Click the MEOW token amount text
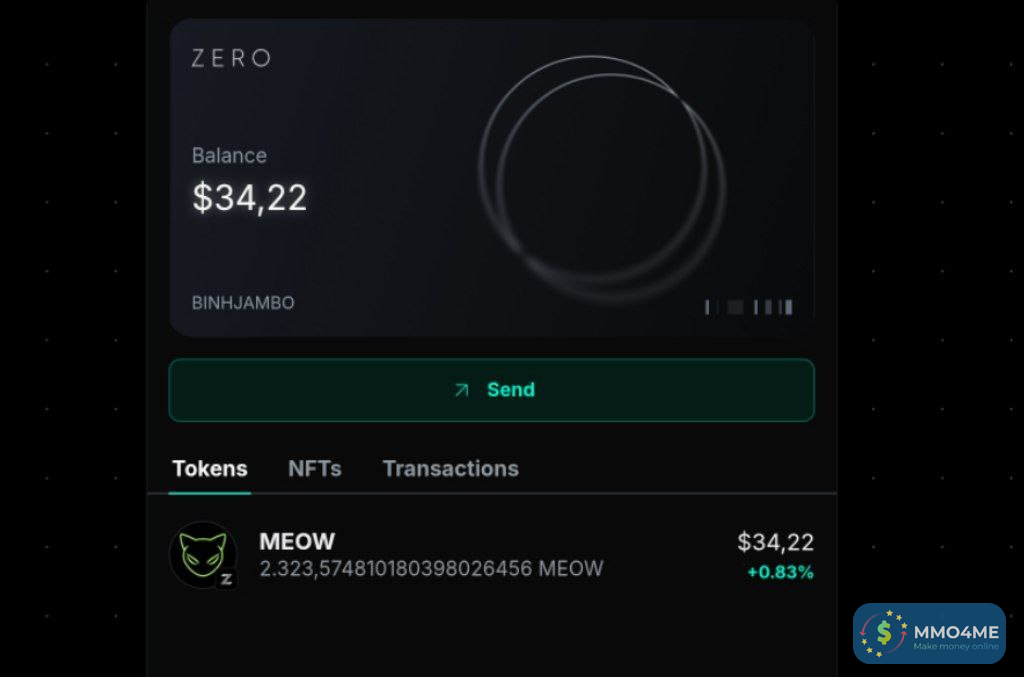 pos(431,569)
